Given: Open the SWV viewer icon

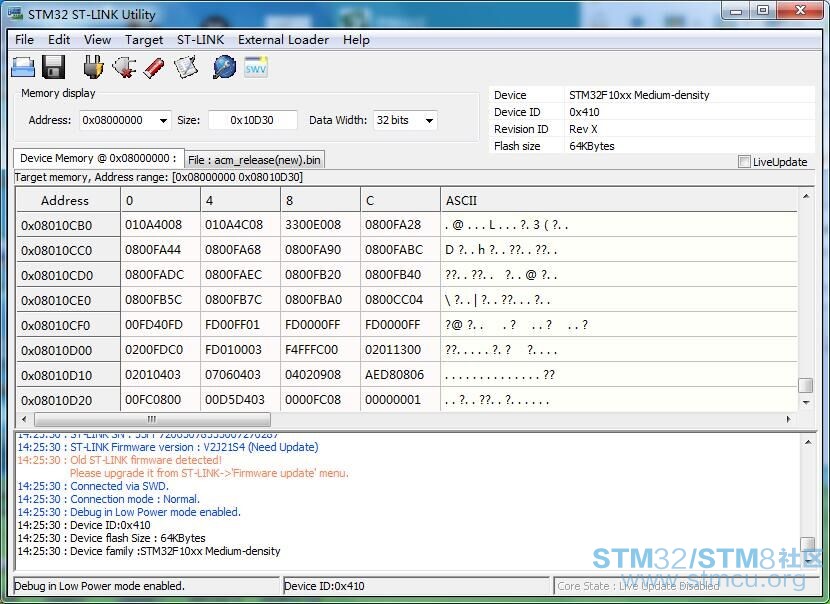Looking at the screenshot, I should (256, 67).
